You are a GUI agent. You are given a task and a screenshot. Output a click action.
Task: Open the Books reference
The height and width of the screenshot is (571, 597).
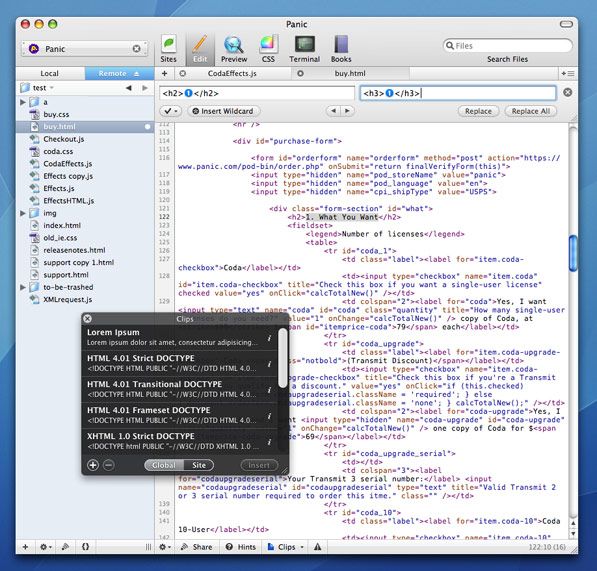pos(341,49)
